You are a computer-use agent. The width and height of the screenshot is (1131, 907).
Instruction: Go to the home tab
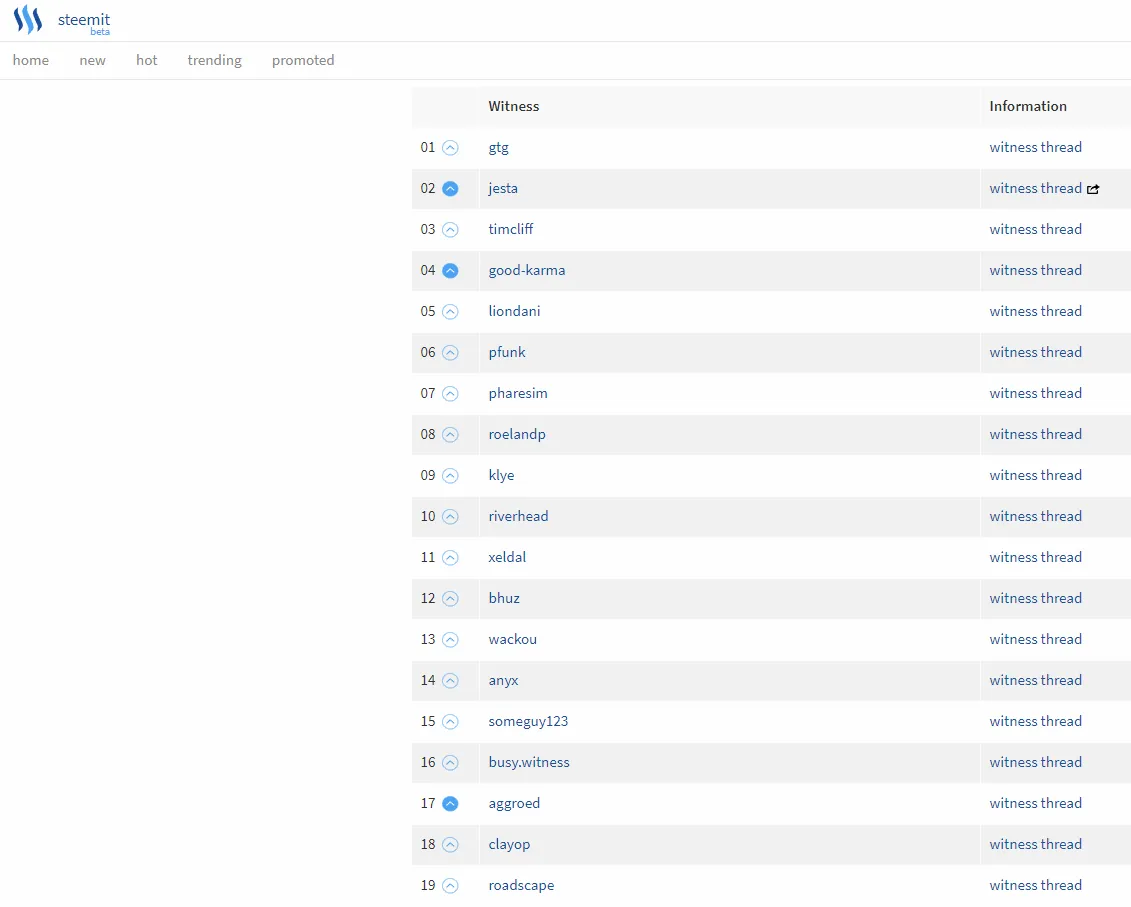31,60
